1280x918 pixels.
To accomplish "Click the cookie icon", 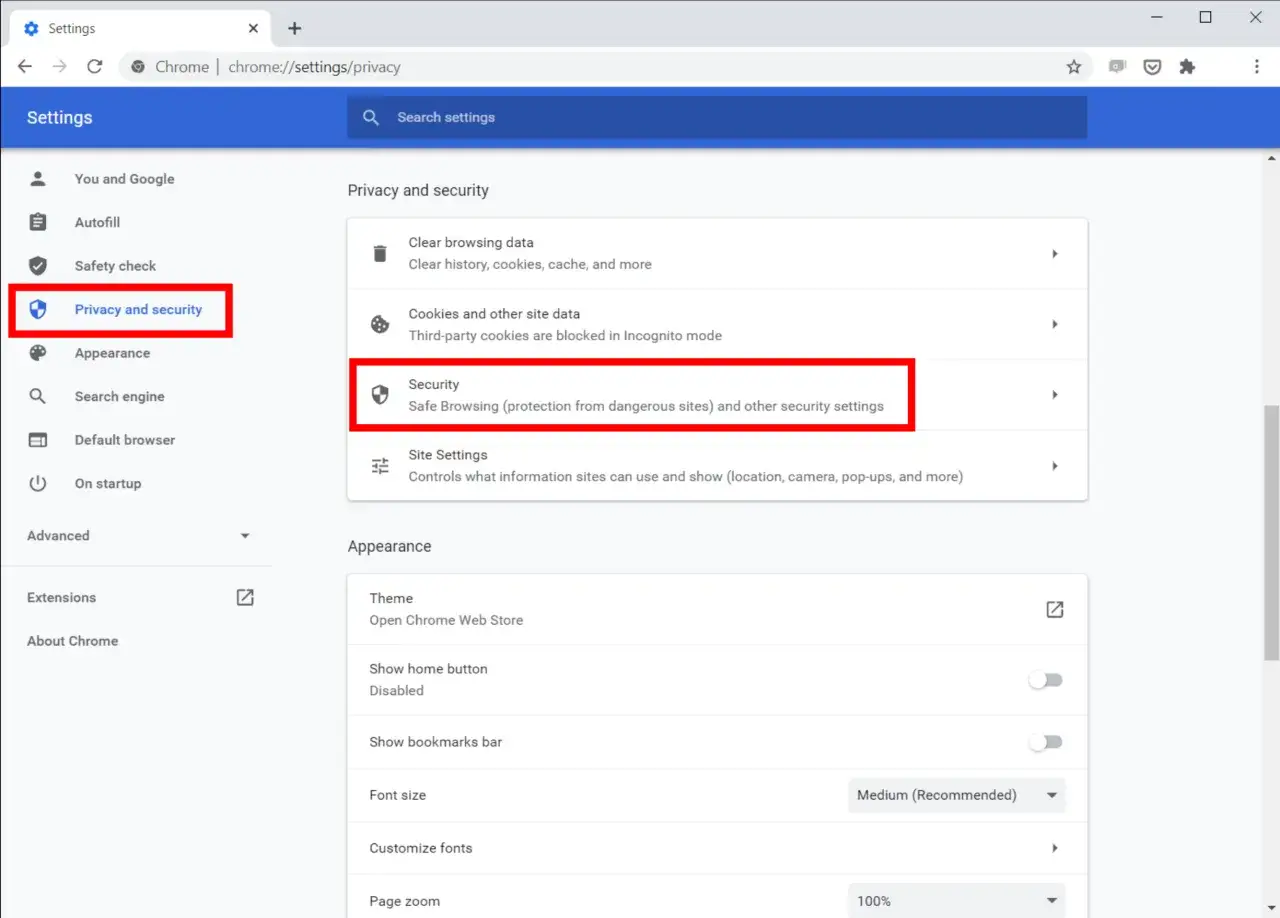I will [380, 324].
